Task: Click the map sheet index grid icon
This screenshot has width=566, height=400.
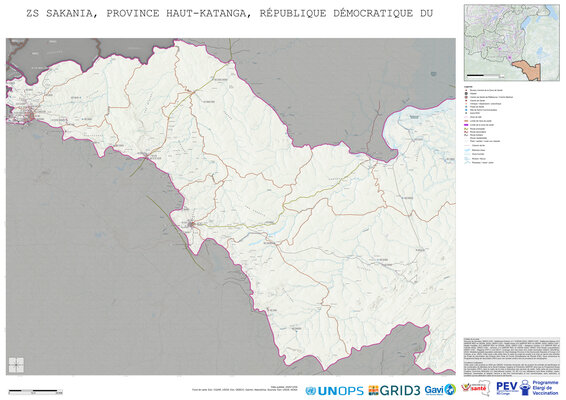Action: (16, 365)
